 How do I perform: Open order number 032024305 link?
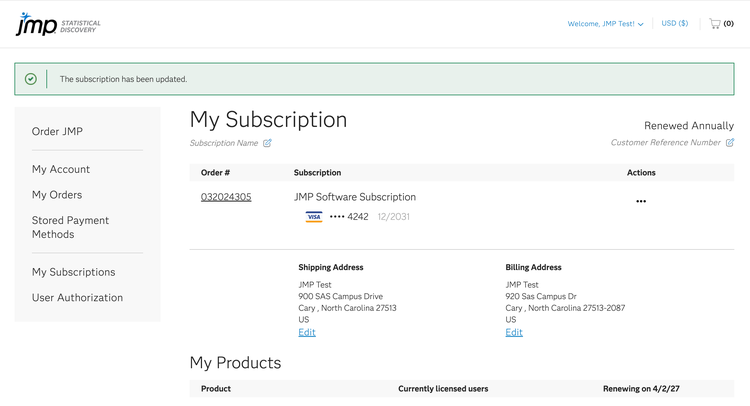click(226, 197)
